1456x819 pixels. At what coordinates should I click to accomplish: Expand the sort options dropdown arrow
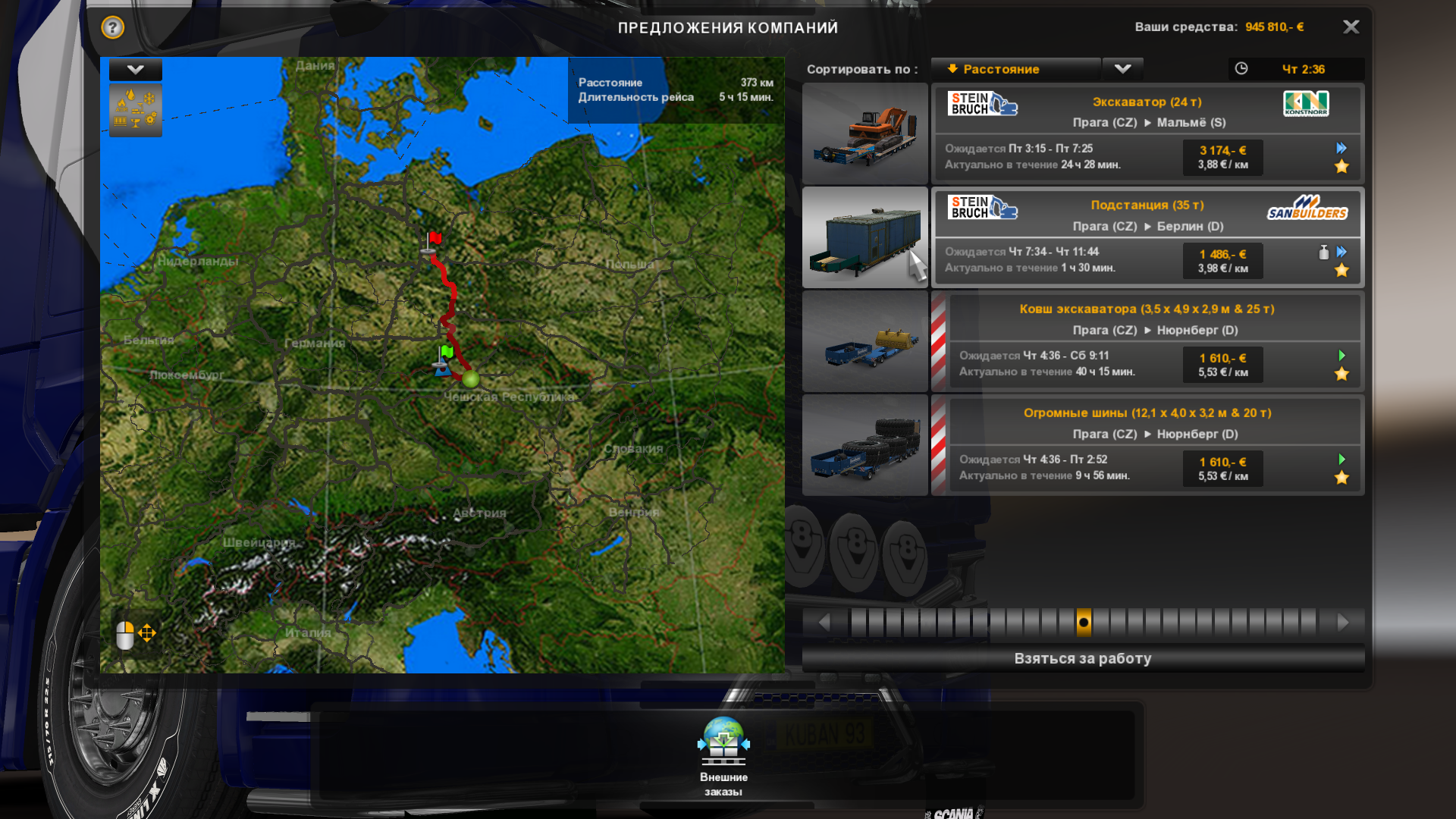pos(1122,69)
